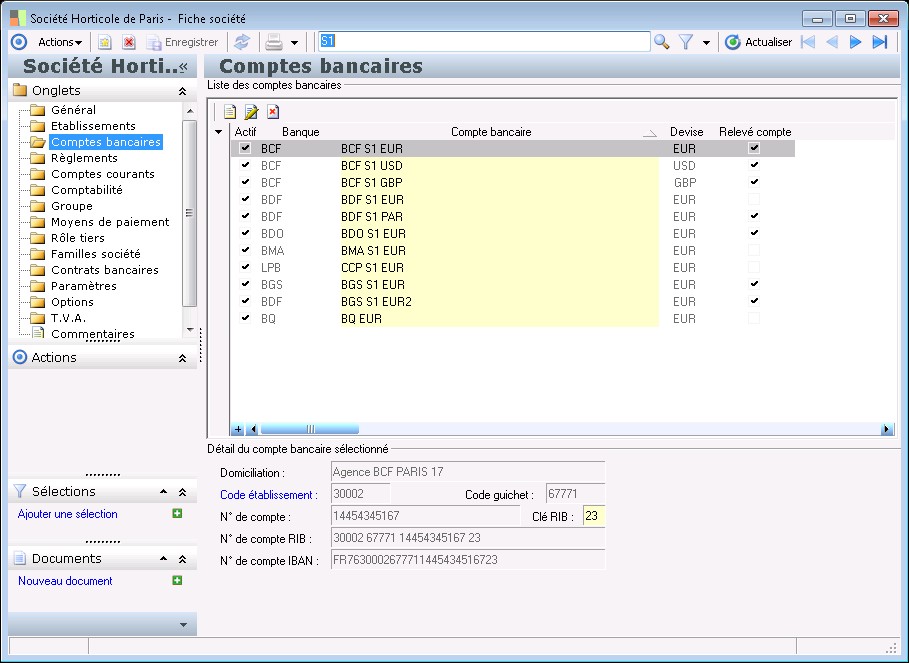This screenshot has width=909, height=663.
Task: Click the print icon in toolbar
Action: 273,42
